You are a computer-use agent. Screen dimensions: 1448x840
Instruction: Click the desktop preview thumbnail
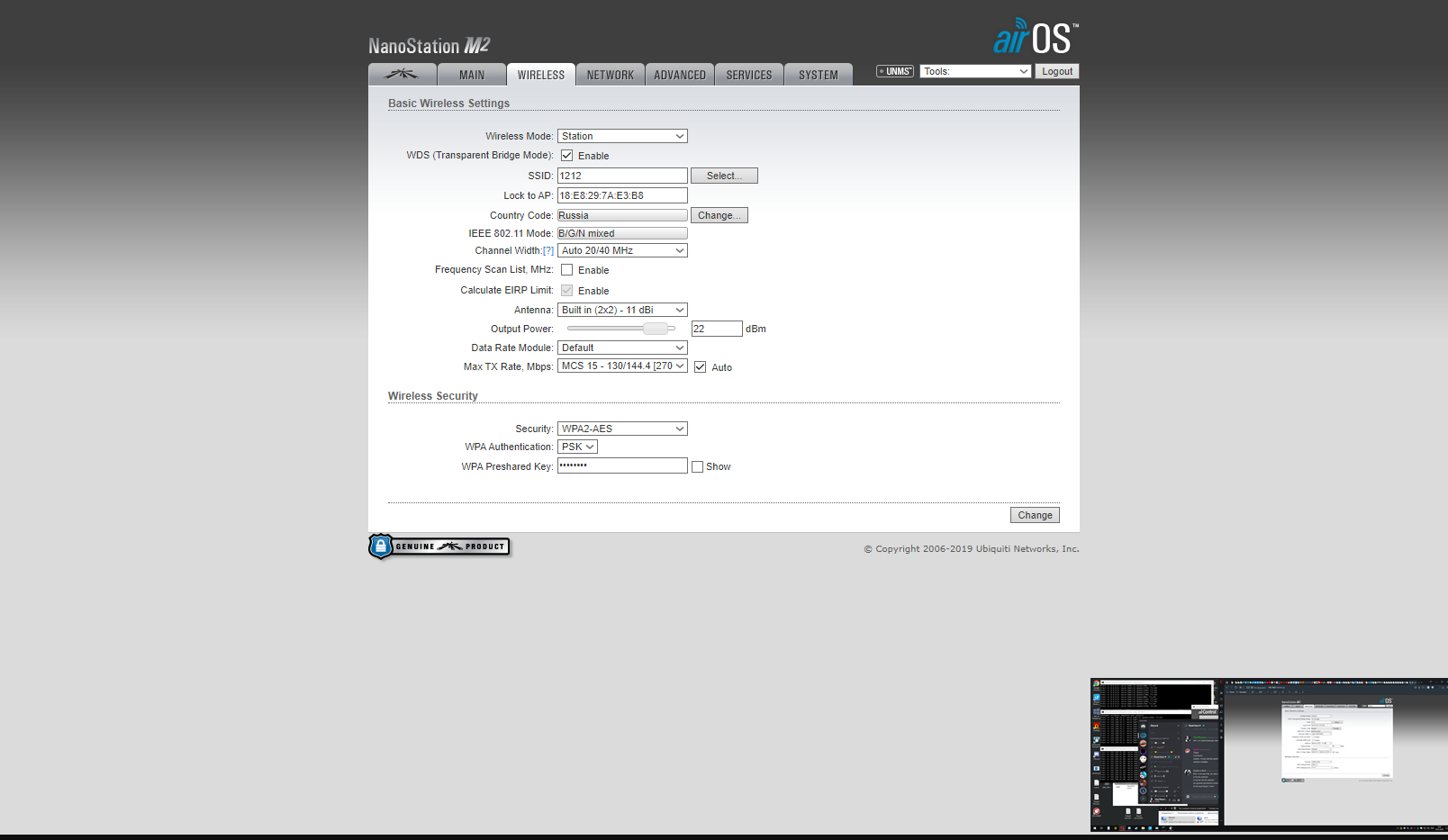(x=1269, y=754)
